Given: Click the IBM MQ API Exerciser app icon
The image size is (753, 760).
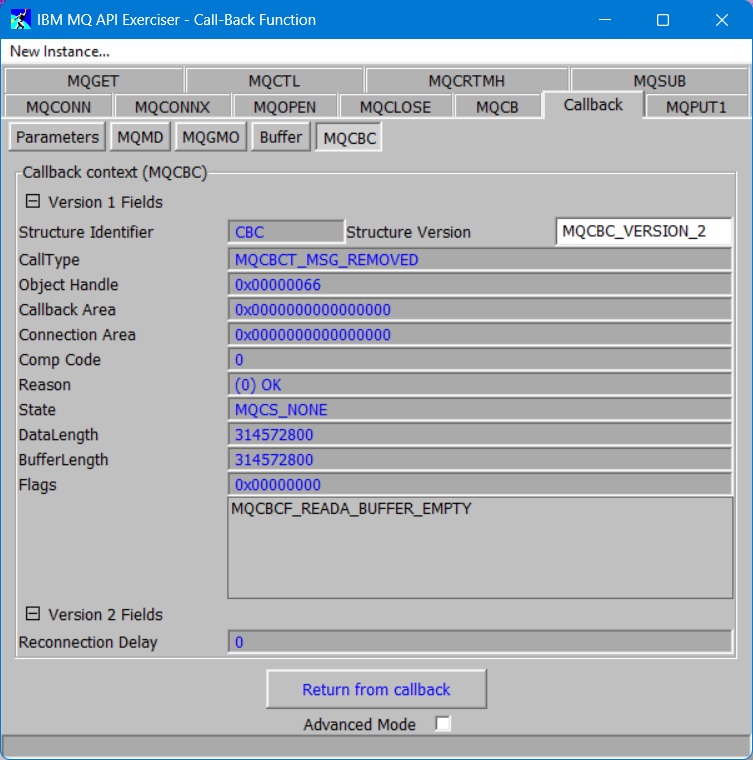Looking at the screenshot, I should click(x=20, y=19).
